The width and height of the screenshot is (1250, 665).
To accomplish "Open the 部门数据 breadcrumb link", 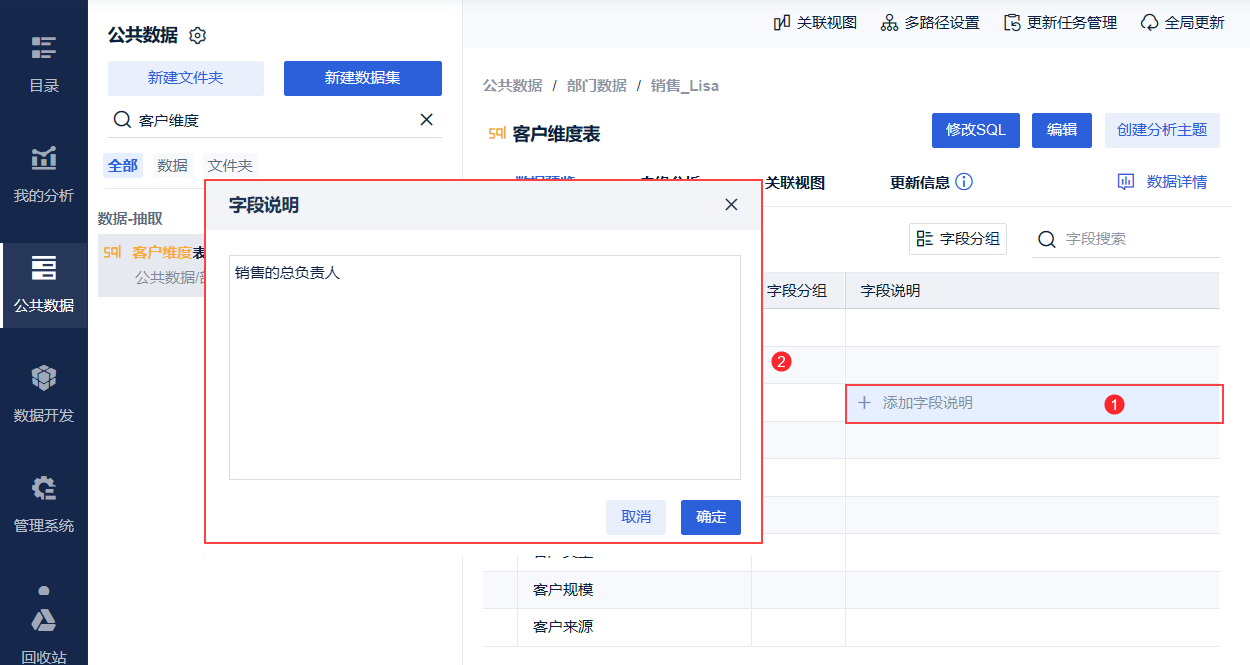I will [597, 86].
